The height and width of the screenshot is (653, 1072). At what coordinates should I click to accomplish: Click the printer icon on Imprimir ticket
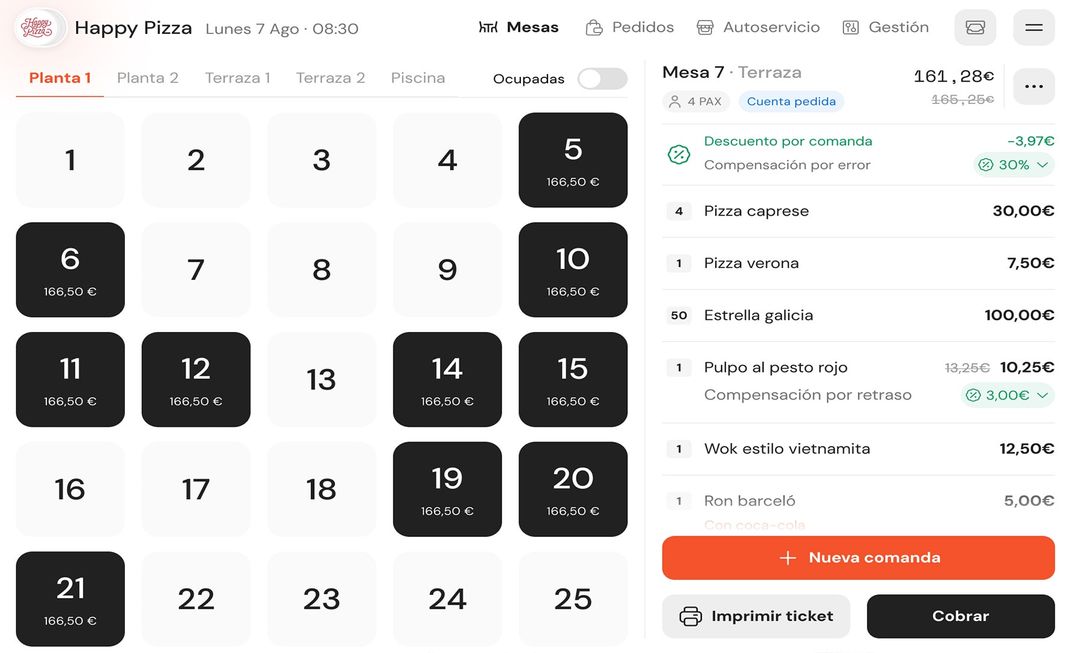pyautogui.click(x=690, y=616)
